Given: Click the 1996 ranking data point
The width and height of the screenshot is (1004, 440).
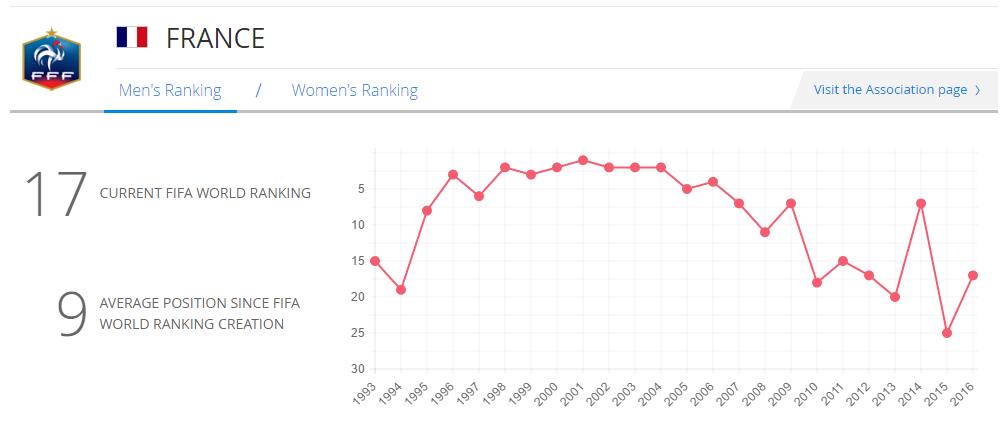Looking at the screenshot, I should click(453, 174).
